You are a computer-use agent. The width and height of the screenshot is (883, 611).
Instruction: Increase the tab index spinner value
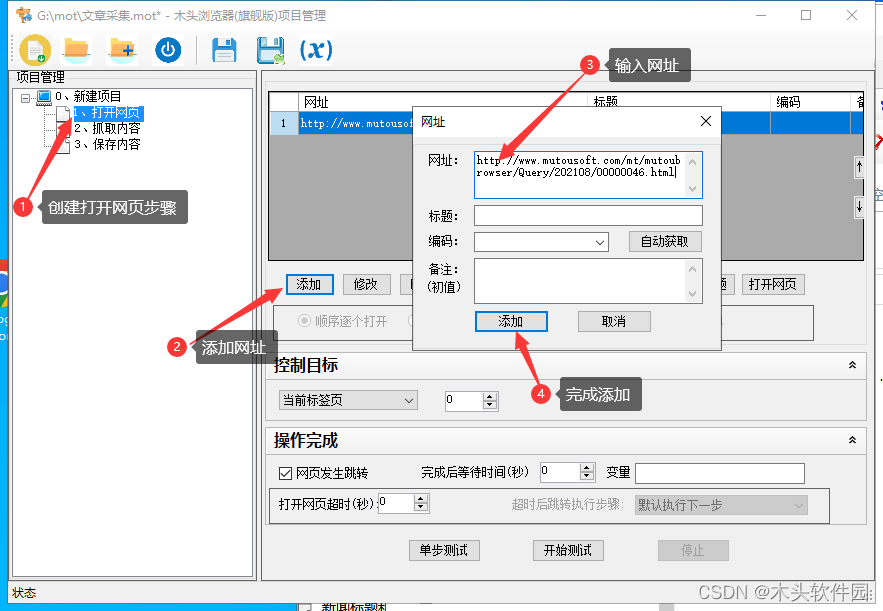pyautogui.click(x=490, y=396)
